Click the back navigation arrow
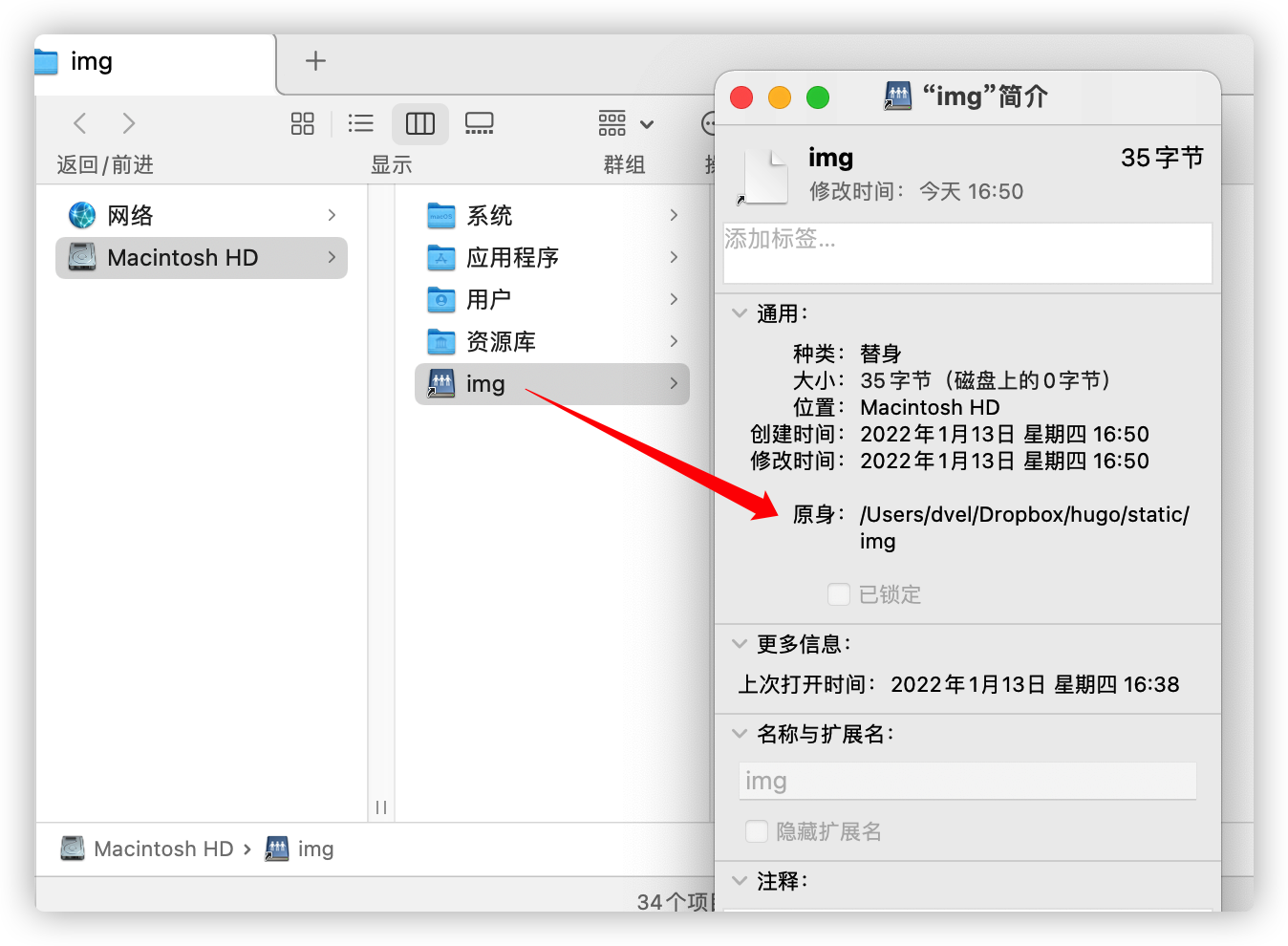Image resolution: width=1288 pixels, height=946 pixels. point(80,123)
